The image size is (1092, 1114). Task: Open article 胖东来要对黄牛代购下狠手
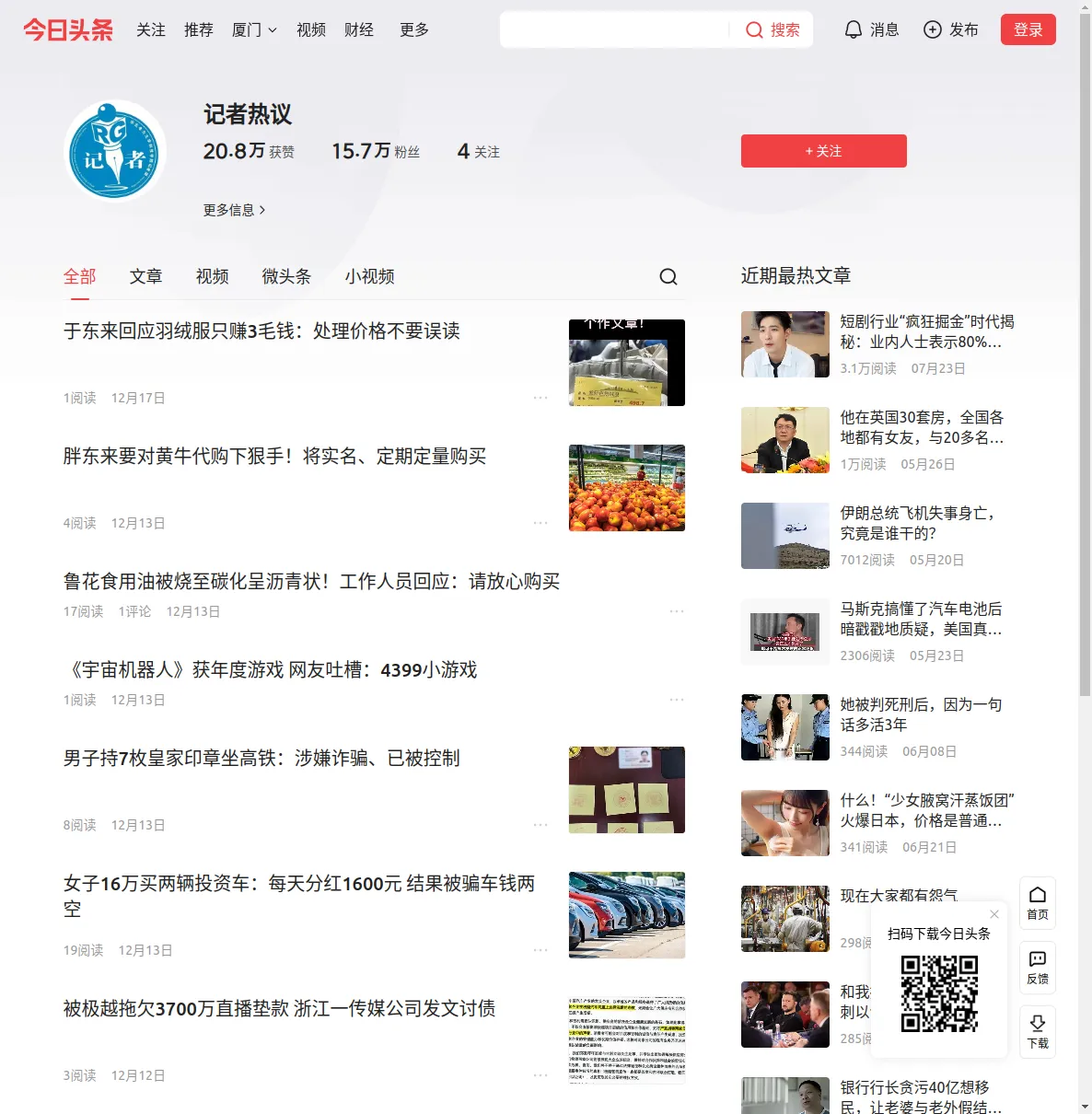[x=274, y=457]
